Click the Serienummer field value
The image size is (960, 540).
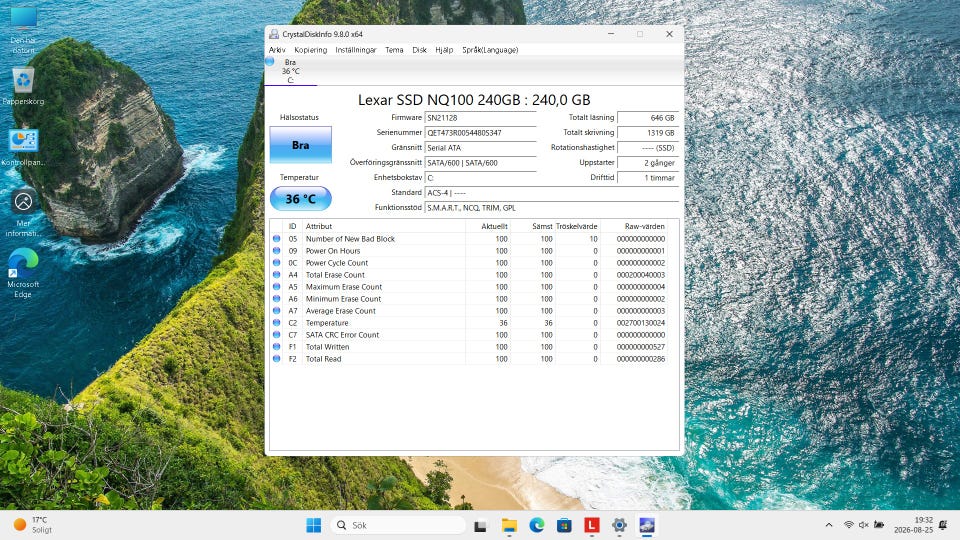[x=481, y=133]
